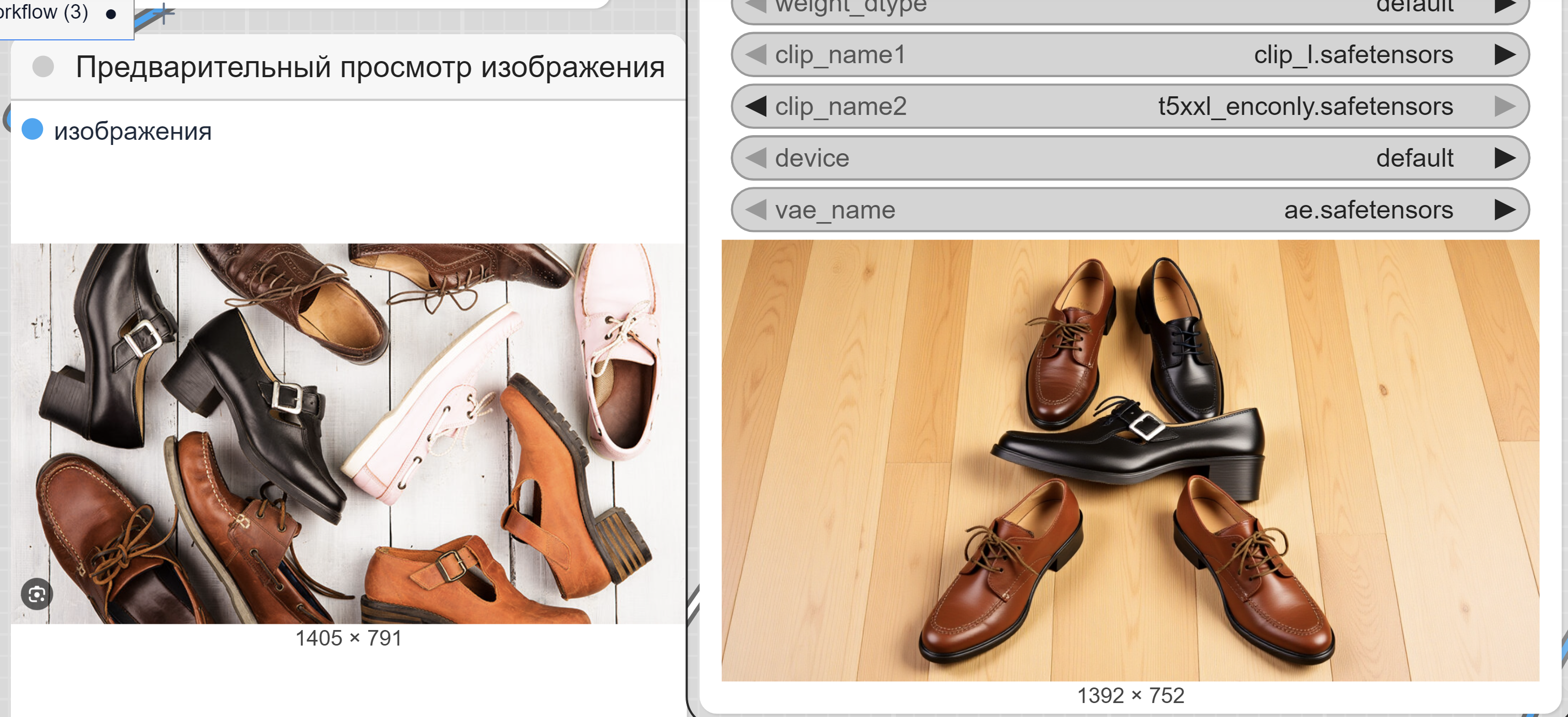
Task: Click the blue изображения input socket
Action: click(x=32, y=129)
